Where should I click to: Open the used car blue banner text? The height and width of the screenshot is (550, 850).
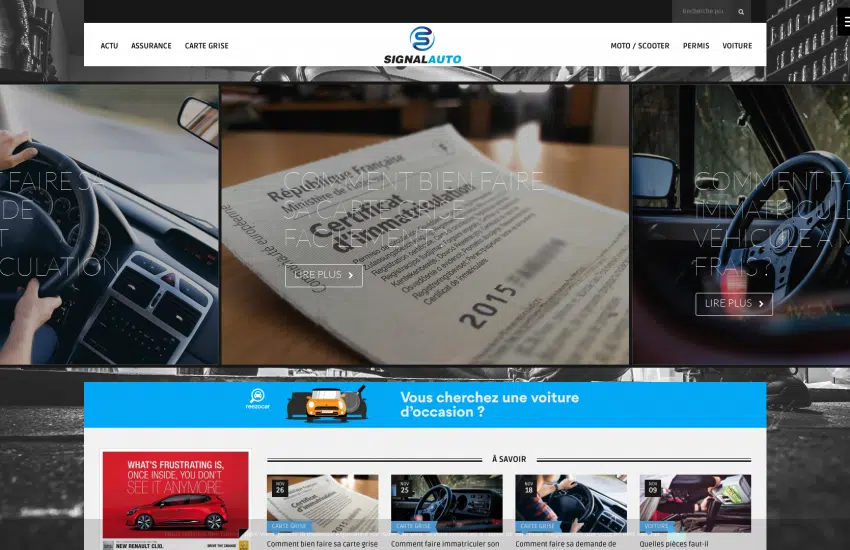coord(489,404)
